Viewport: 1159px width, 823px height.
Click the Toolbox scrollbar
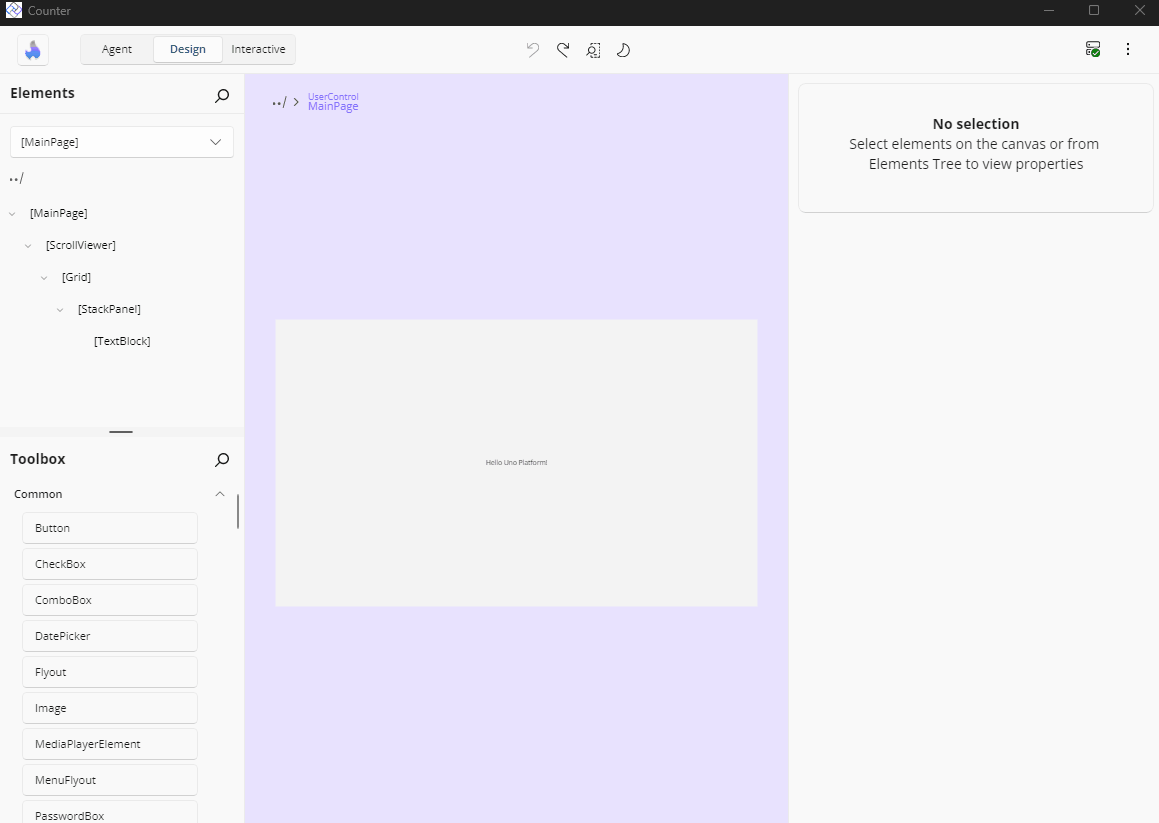tap(237, 511)
